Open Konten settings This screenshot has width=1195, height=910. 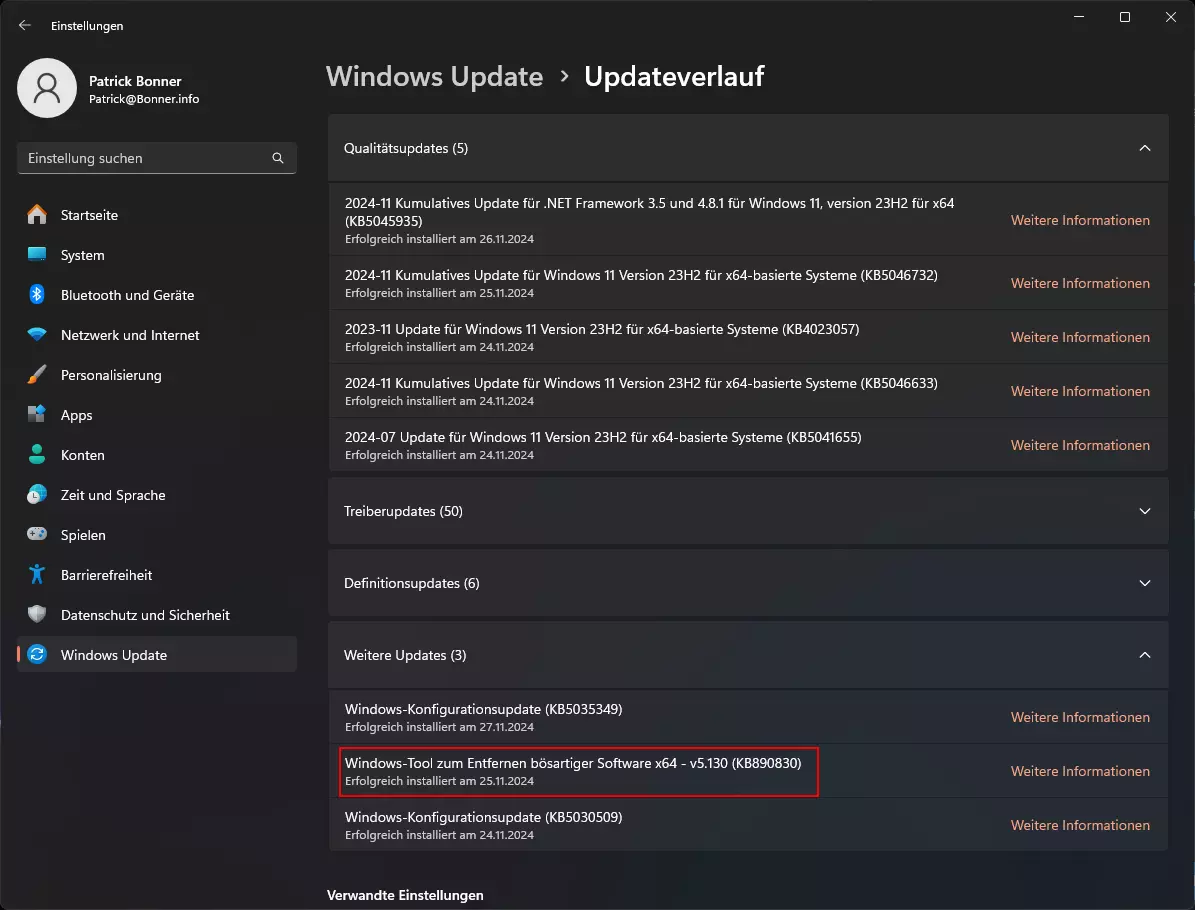[x=157, y=455]
